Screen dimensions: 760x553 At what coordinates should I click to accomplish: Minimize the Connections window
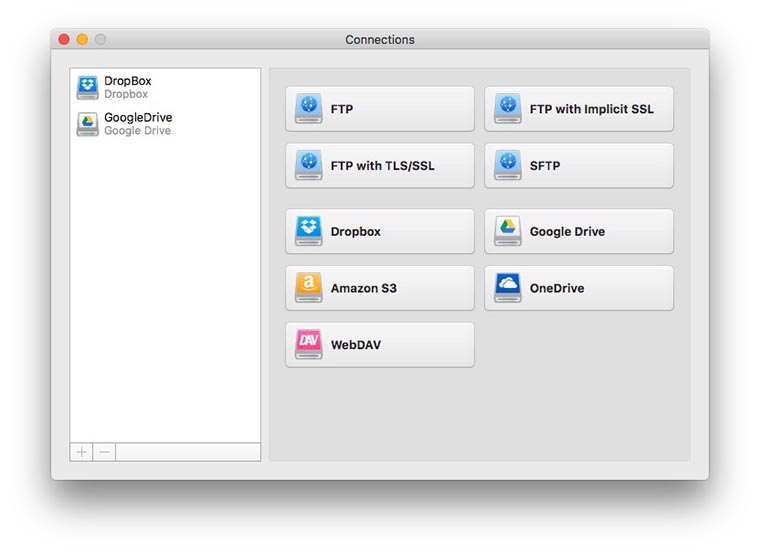82,39
